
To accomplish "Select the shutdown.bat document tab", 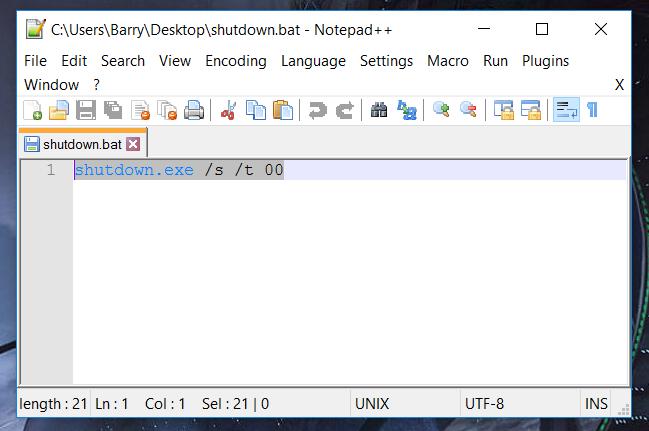I will click(x=83, y=144).
